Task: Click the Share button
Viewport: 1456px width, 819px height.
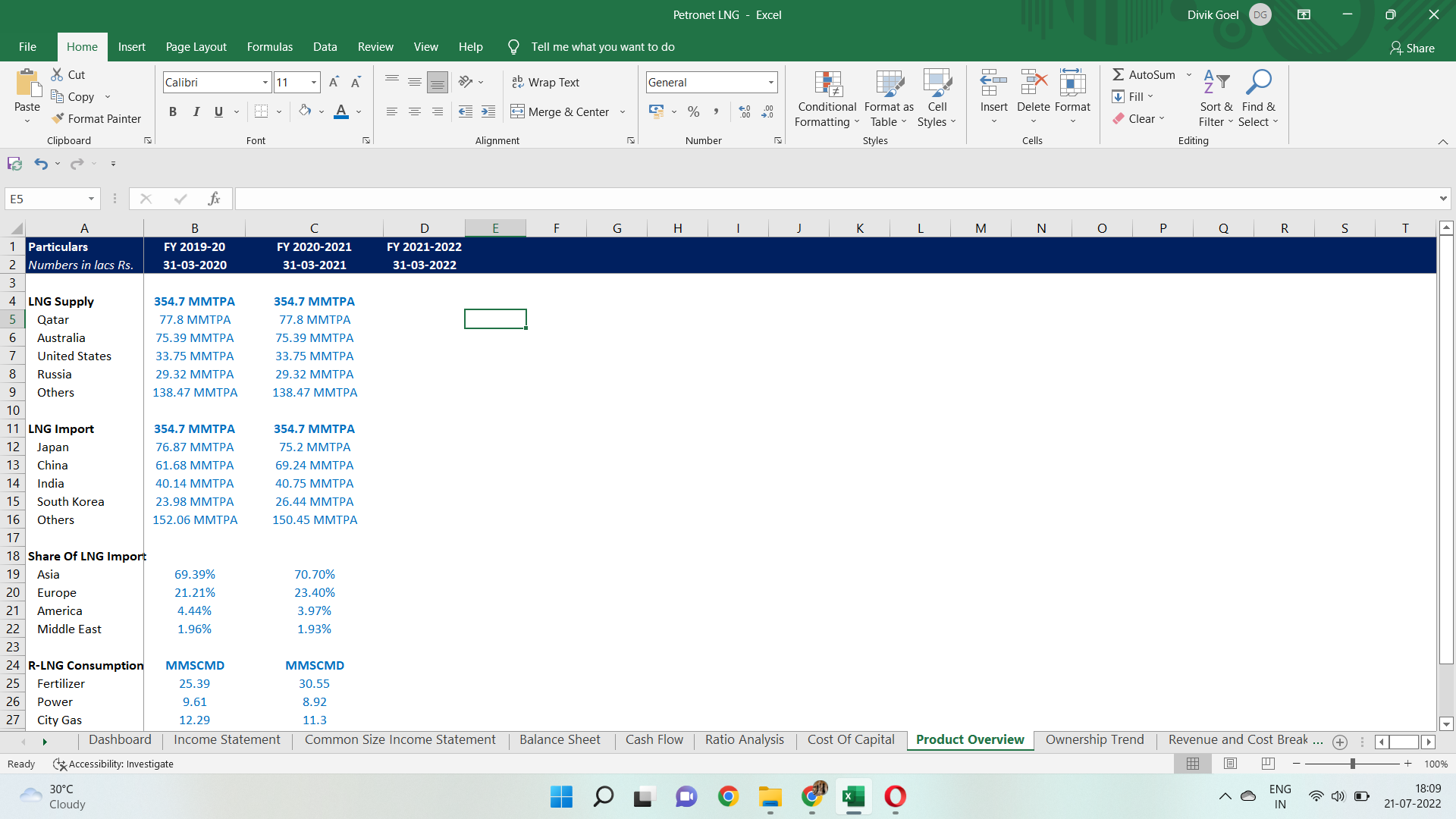Action: point(1412,48)
